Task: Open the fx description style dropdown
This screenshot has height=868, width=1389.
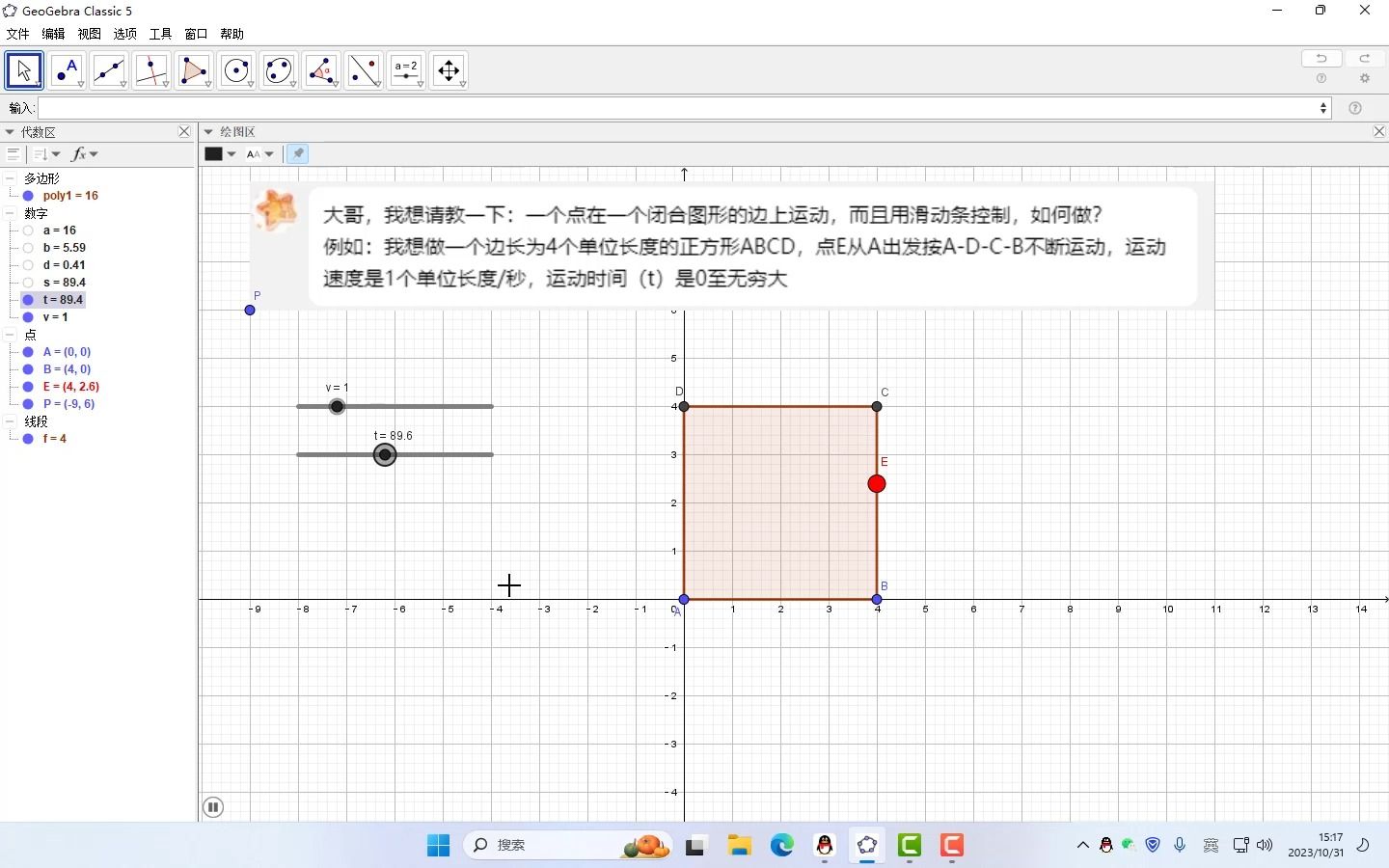Action: [86, 153]
